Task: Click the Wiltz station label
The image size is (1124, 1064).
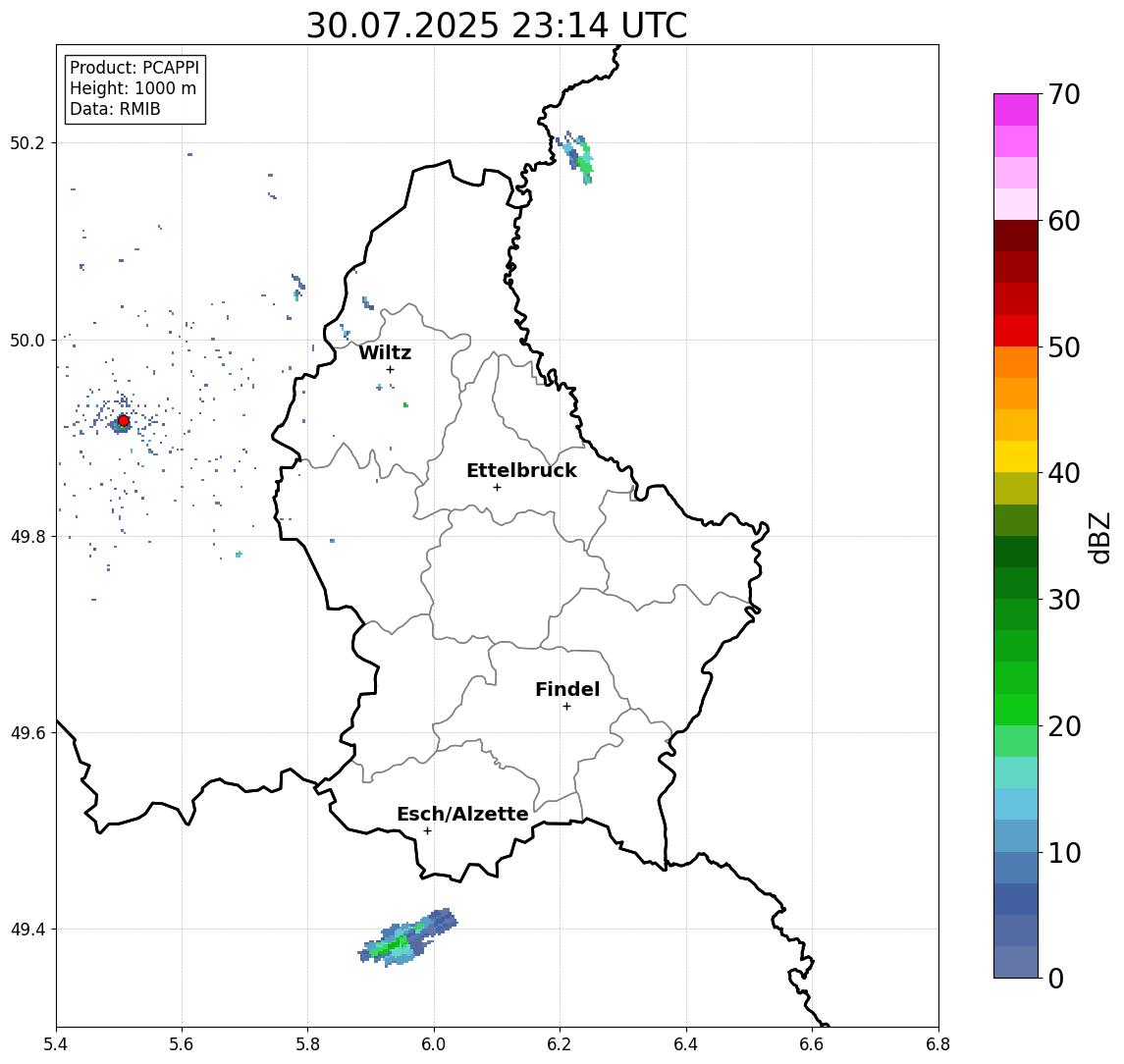Action: (385, 352)
